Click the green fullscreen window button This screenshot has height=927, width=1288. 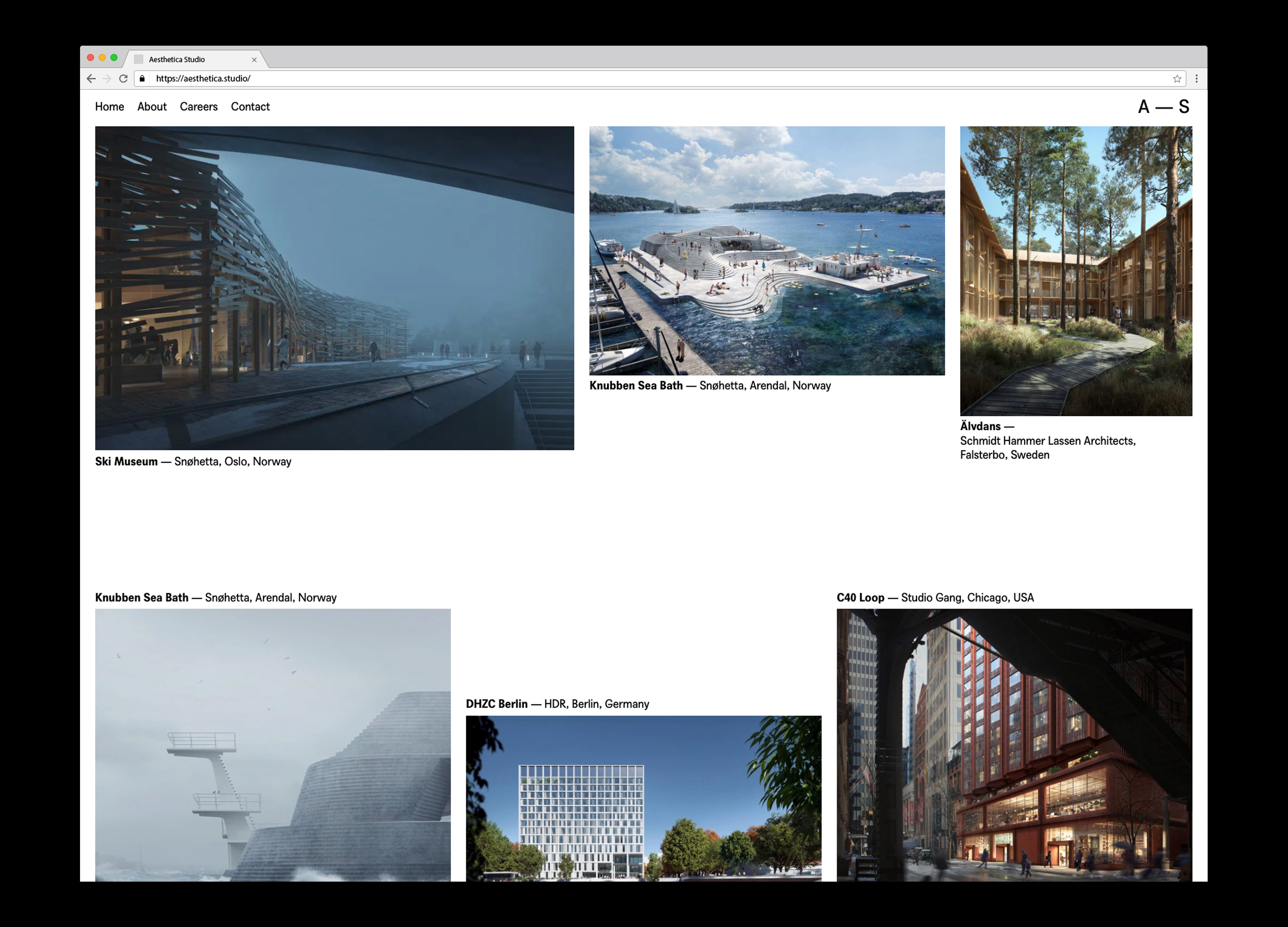pyautogui.click(x=114, y=57)
